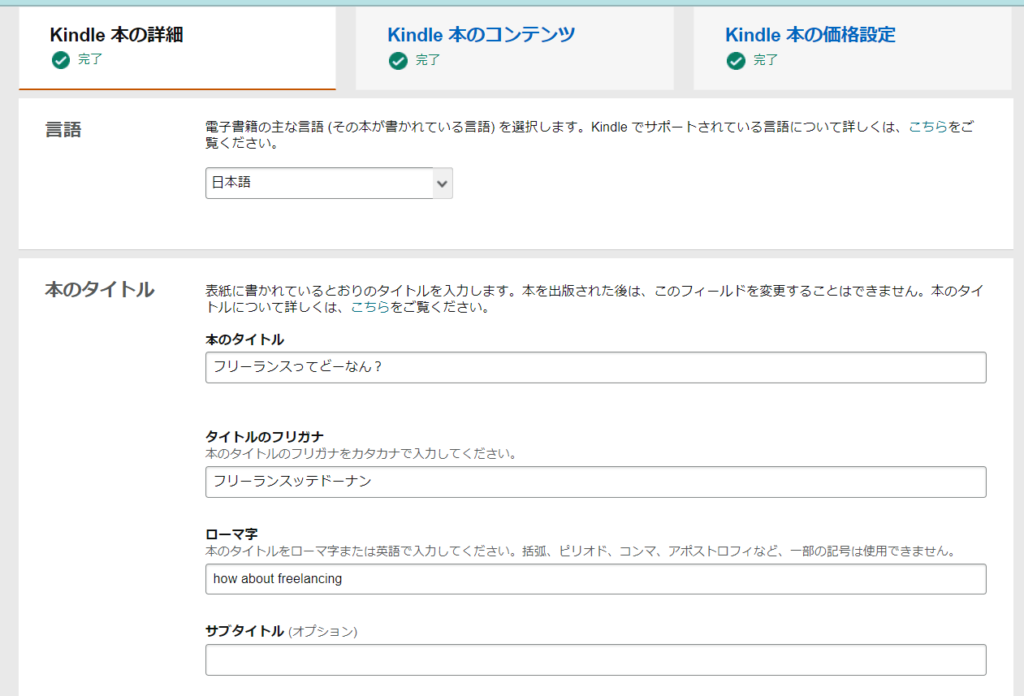Click the サブタイトル (オプション) label
The image size is (1024, 696).
coord(281,631)
